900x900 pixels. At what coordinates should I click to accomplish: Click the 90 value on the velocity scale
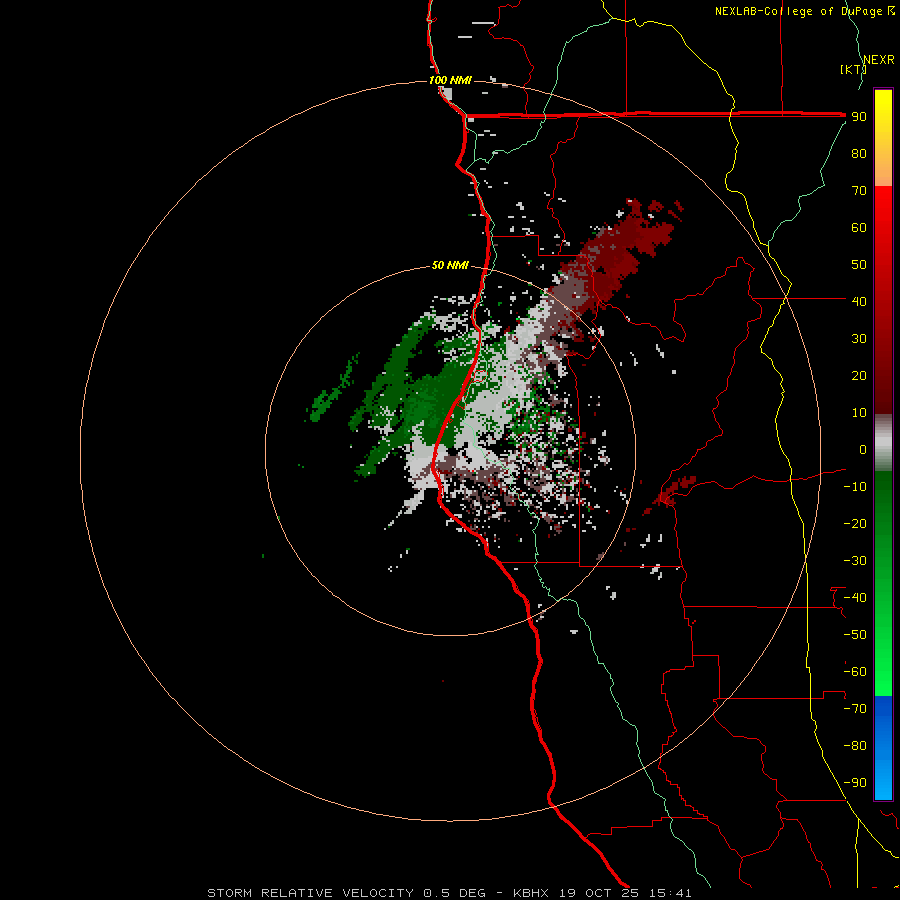tap(859, 117)
